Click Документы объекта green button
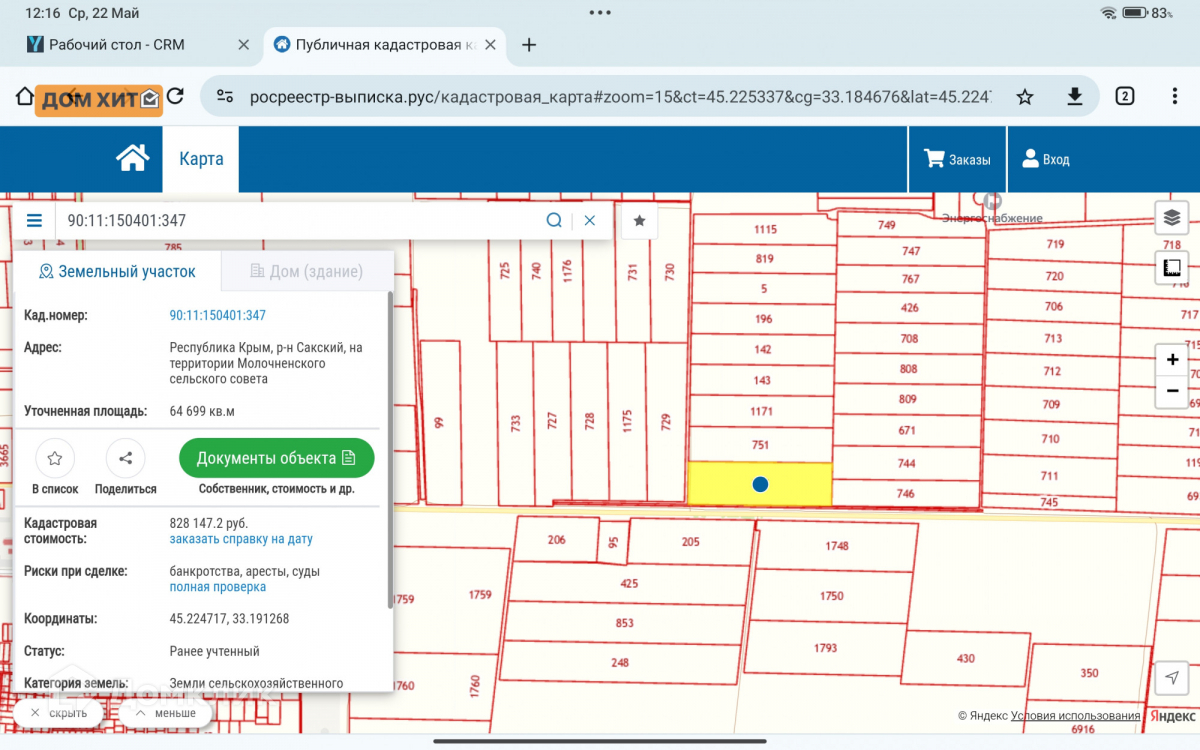Image resolution: width=1200 pixels, height=750 pixels. click(x=276, y=458)
